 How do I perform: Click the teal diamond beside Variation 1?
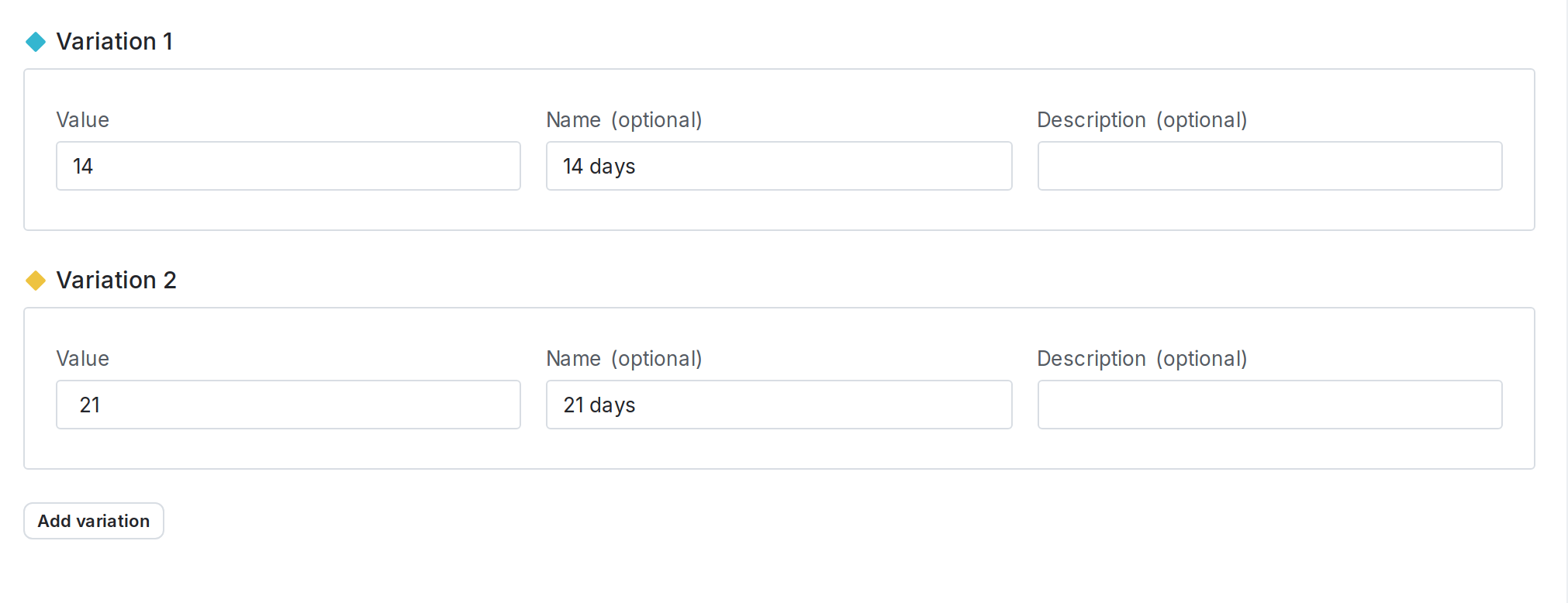pos(36,42)
